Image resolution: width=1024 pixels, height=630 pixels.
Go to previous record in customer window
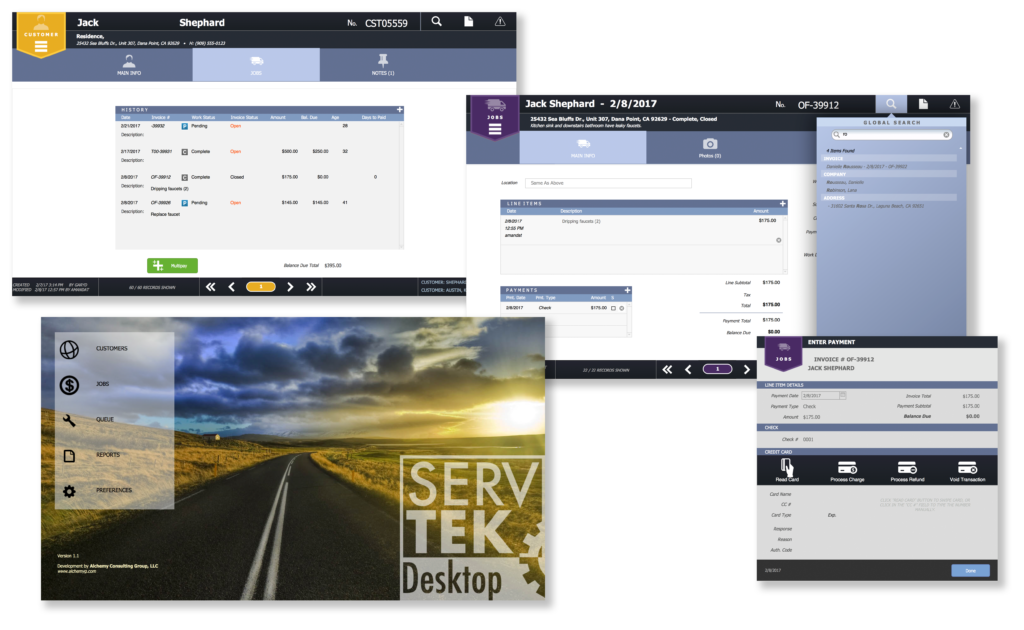click(231, 287)
